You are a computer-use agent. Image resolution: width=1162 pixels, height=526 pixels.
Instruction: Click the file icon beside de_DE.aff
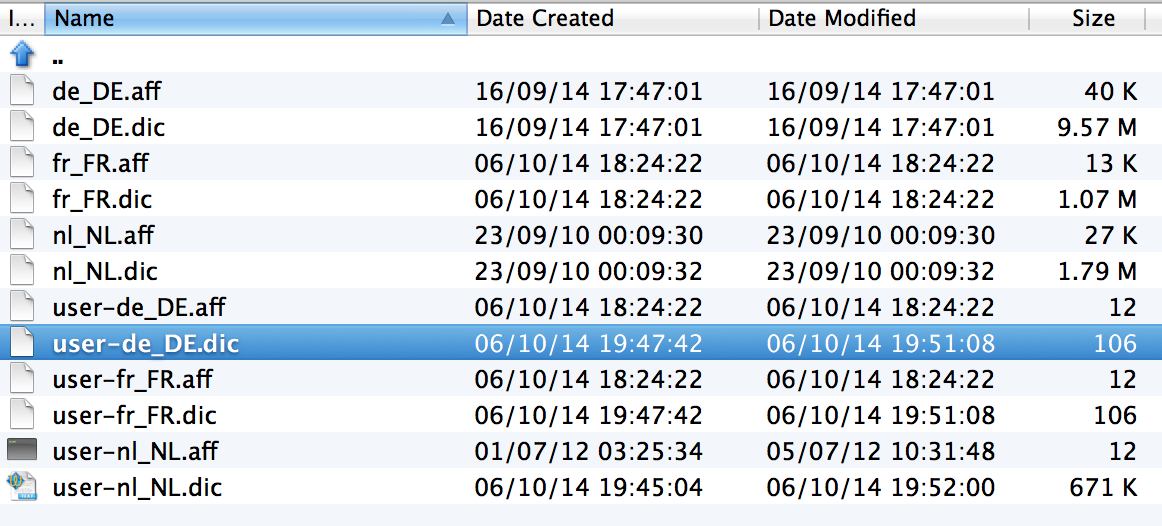coord(21,91)
